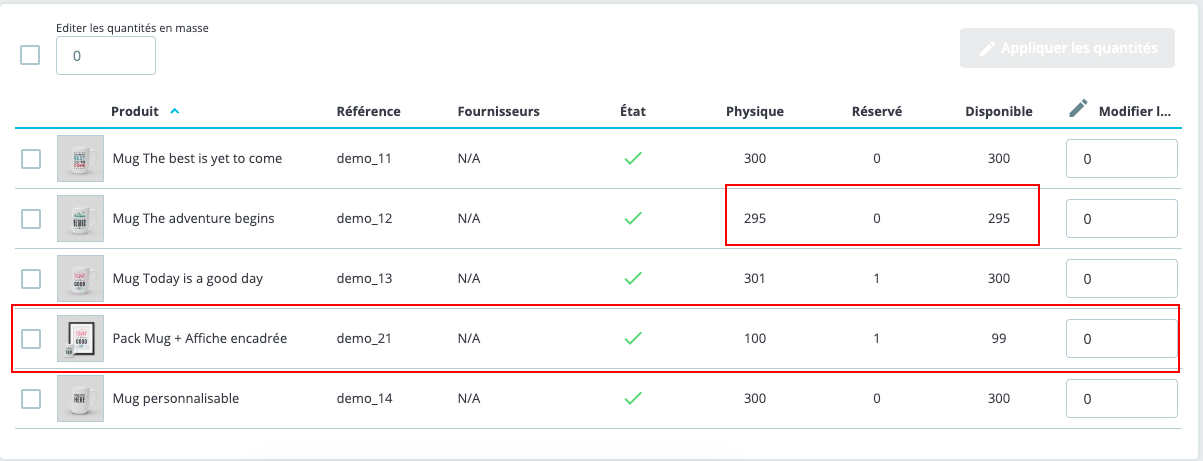Image resolution: width=1203 pixels, height=461 pixels.
Task: Click thumbnail of Mug personnalisable
Action: [80, 398]
